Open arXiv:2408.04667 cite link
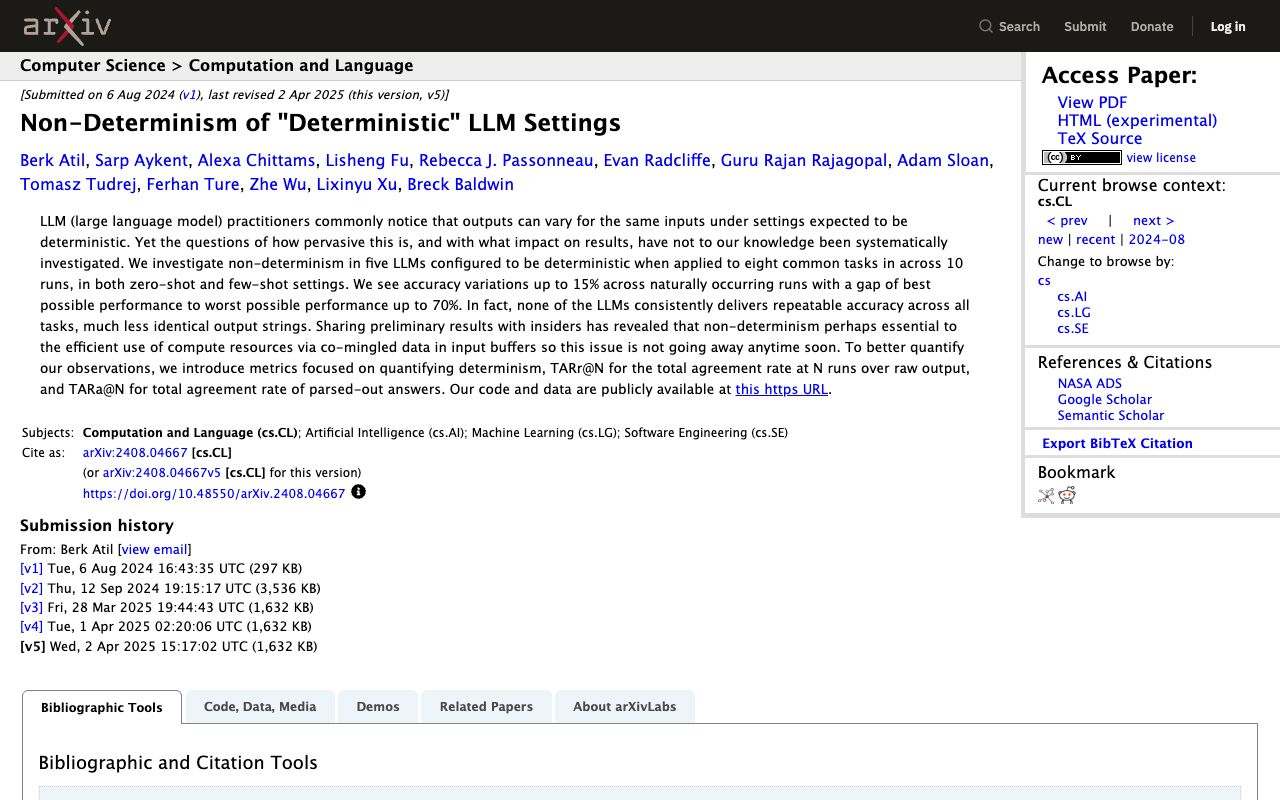Screen dimensions: 1280x800 coord(135,453)
